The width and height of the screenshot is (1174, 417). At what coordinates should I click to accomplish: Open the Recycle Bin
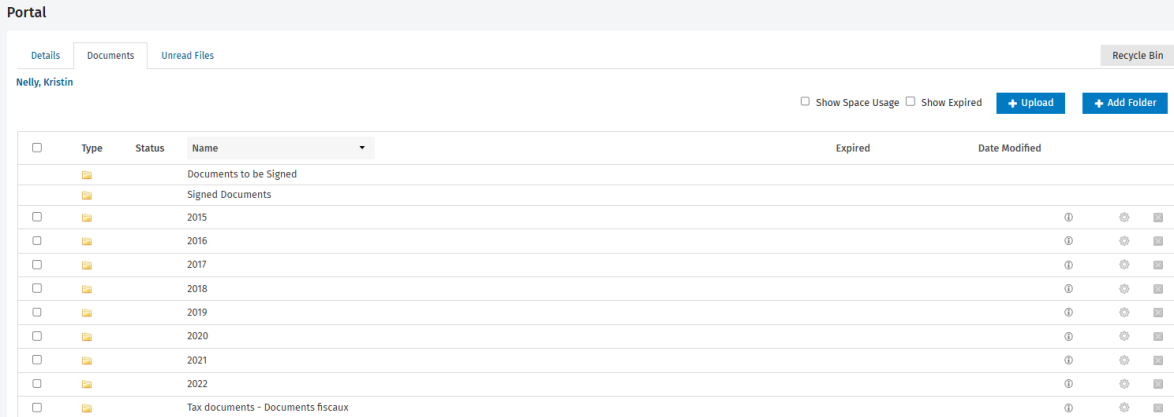[x=1137, y=56]
